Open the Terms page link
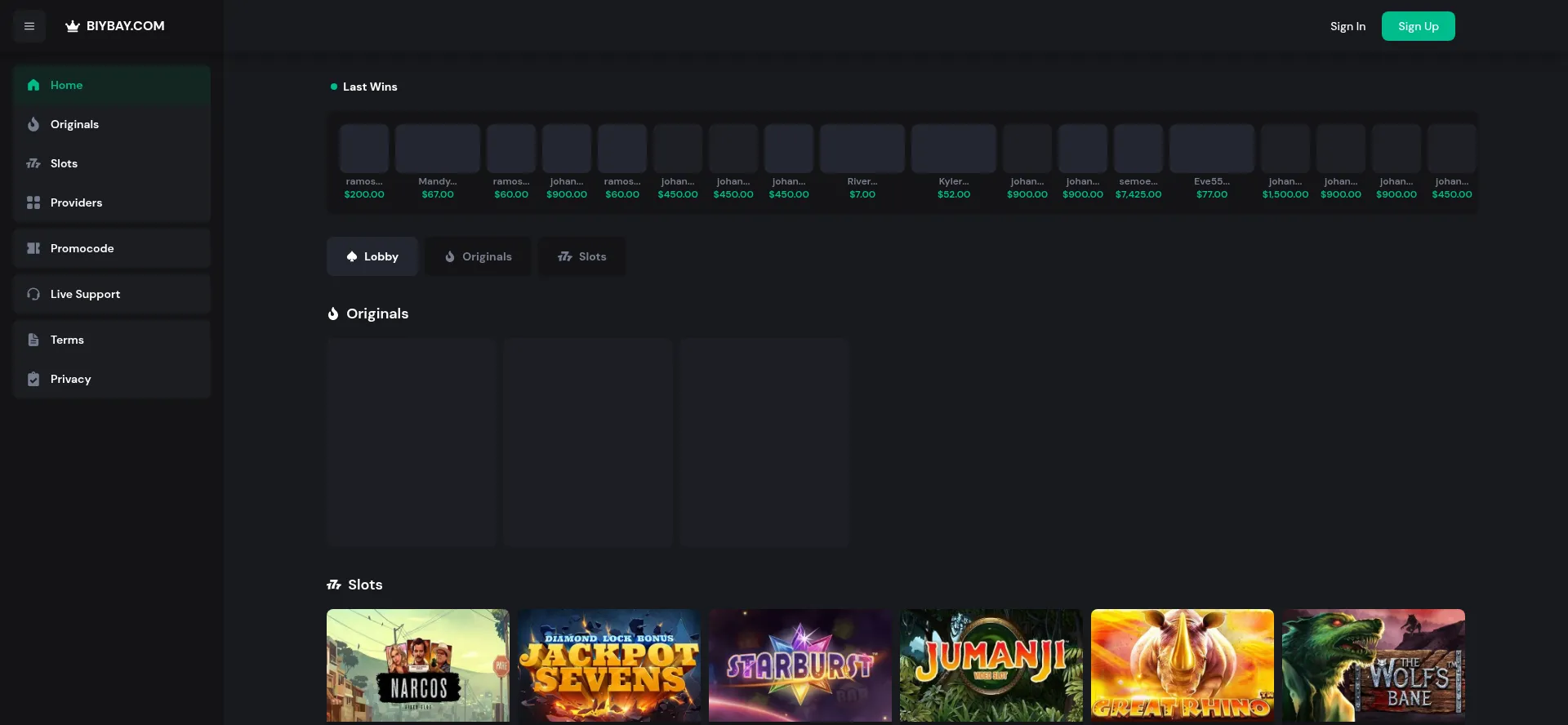 click(112, 340)
